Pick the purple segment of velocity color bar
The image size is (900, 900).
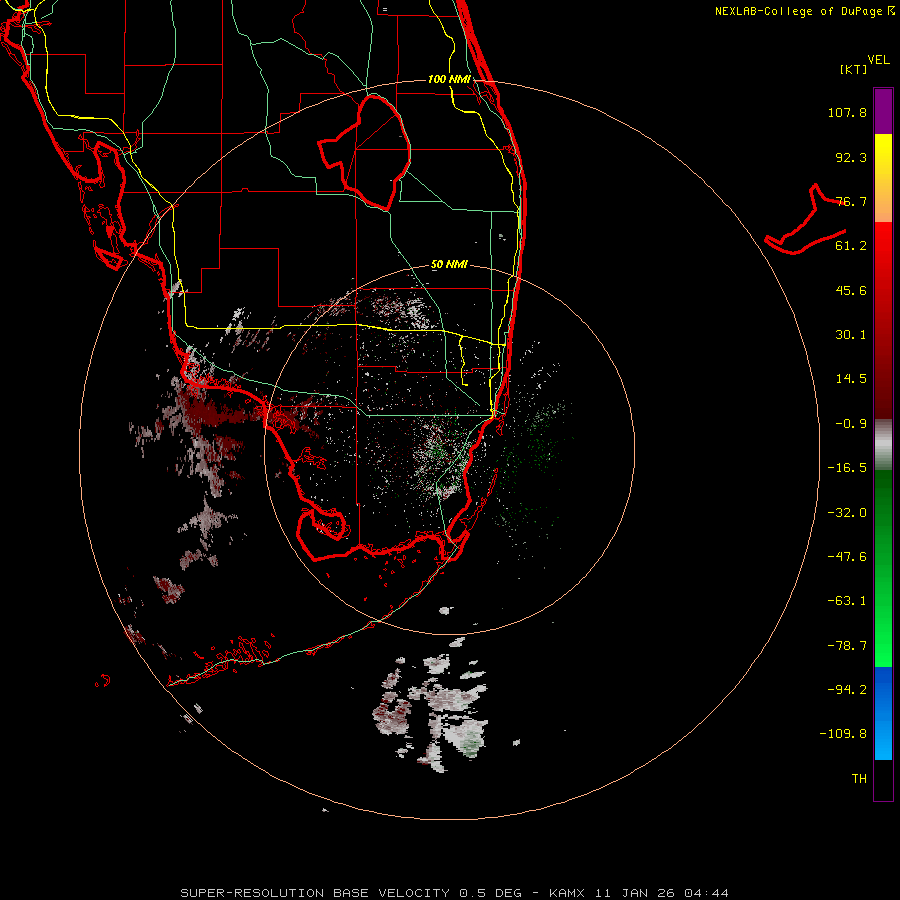pos(883,111)
